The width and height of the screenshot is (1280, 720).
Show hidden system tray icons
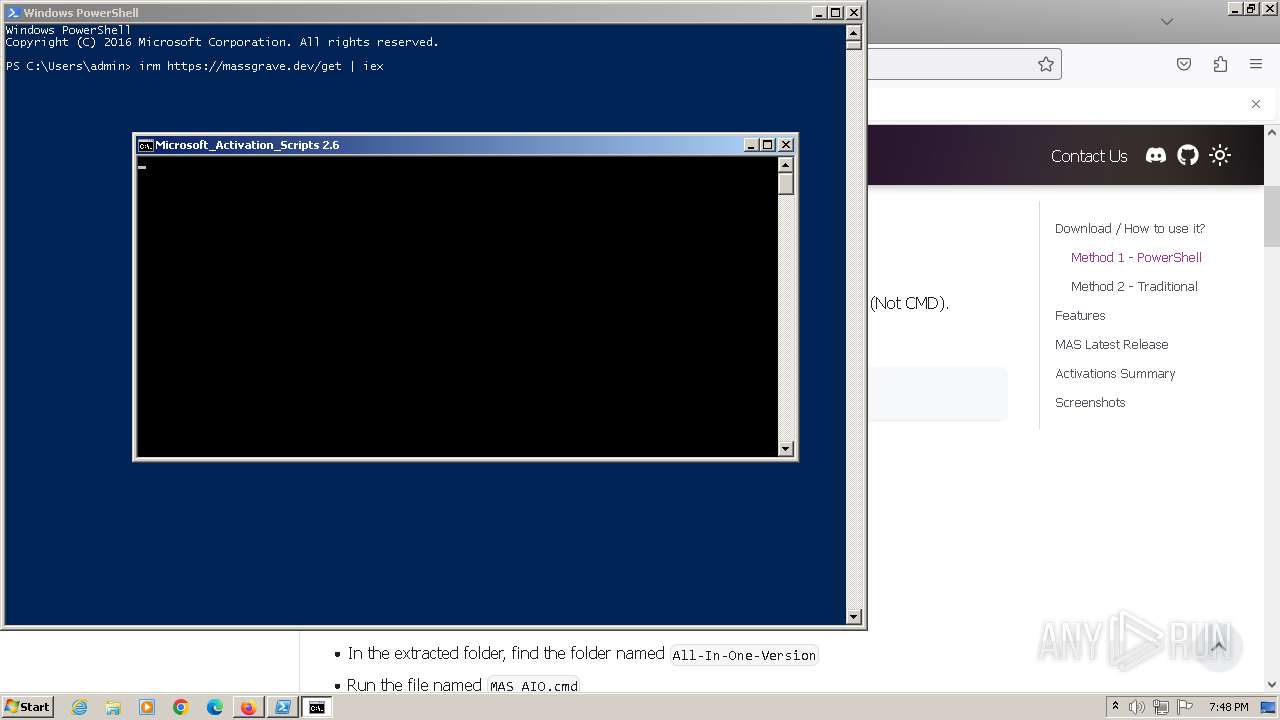click(x=1115, y=707)
